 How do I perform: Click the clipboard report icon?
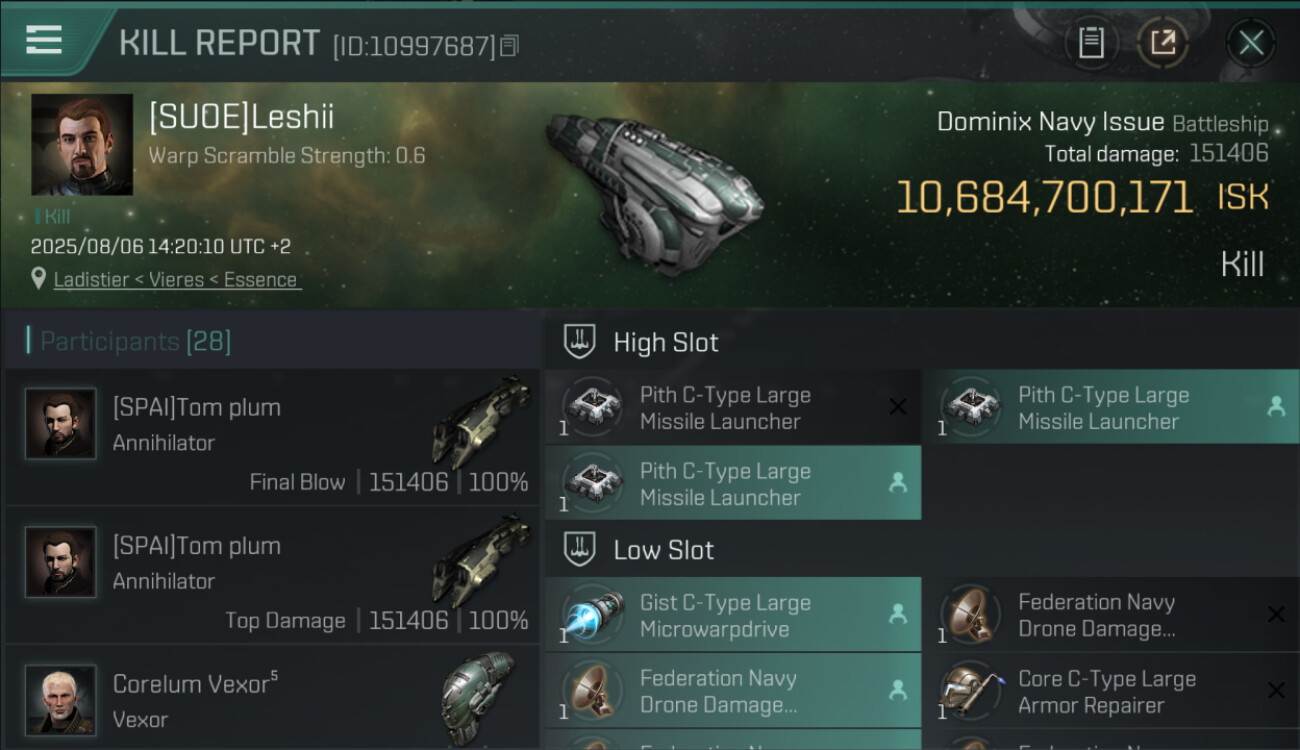pos(1091,42)
